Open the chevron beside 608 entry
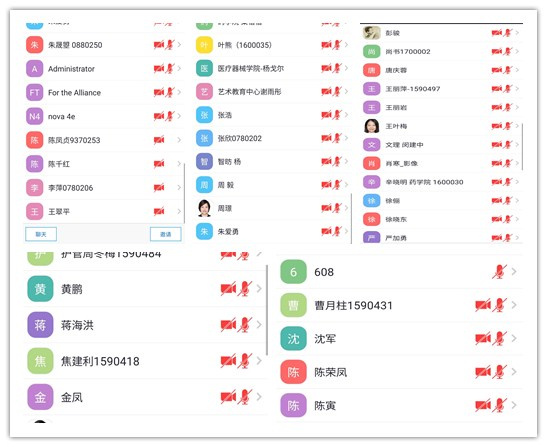547x447 pixels. click(x=514, y=271)
